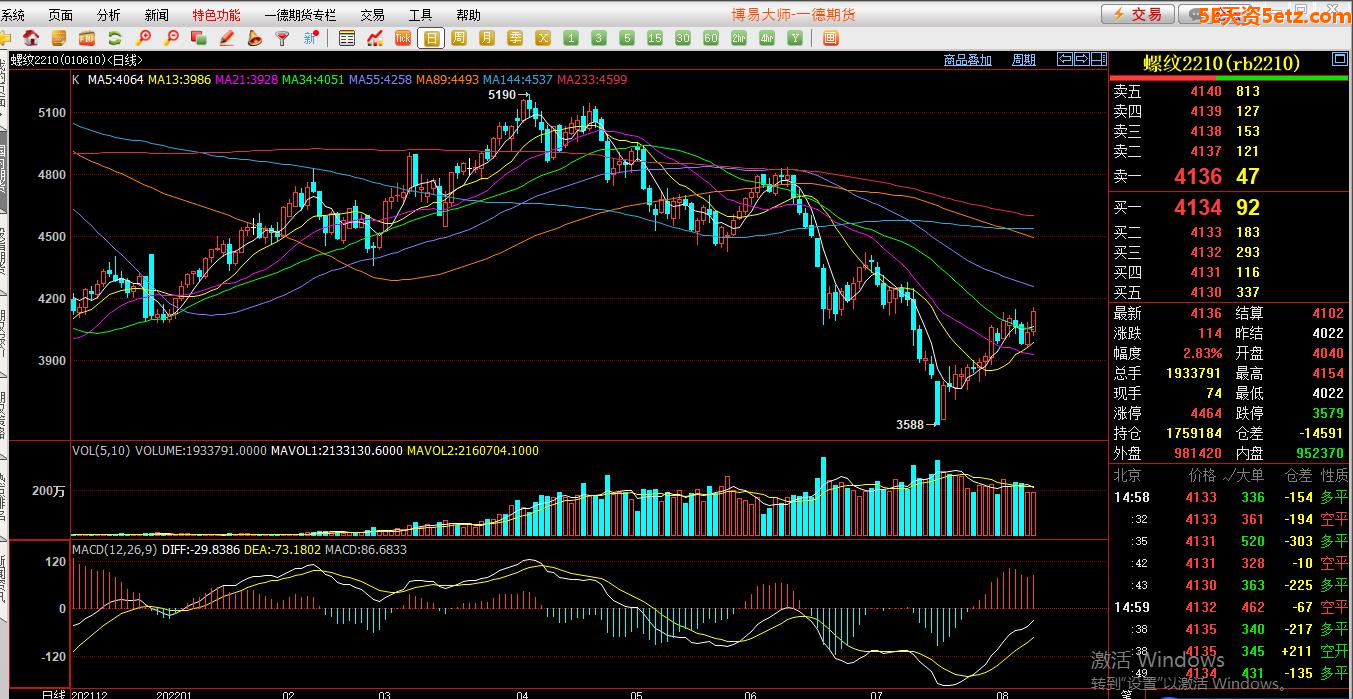The height and width of the screenshot is (699, 1353).
Task: Switch to 30-minute period
Action: click(683, 38)
